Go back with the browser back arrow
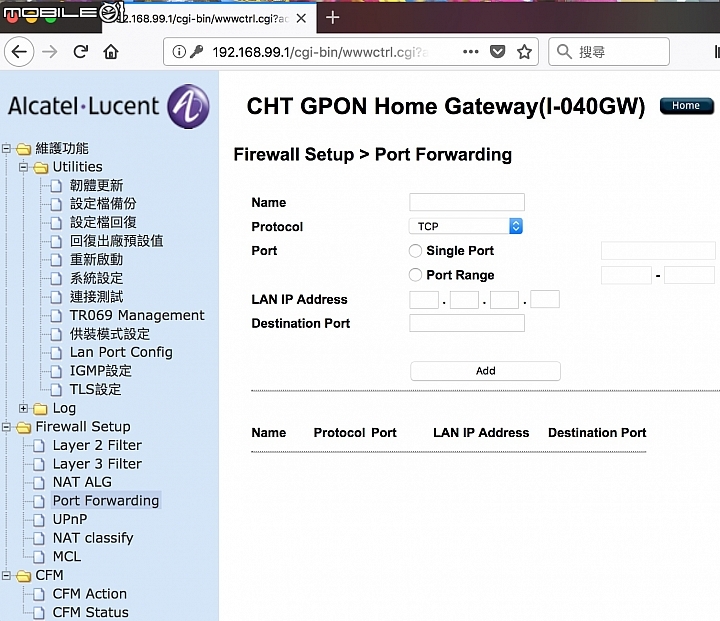 (x=19, y=51)
